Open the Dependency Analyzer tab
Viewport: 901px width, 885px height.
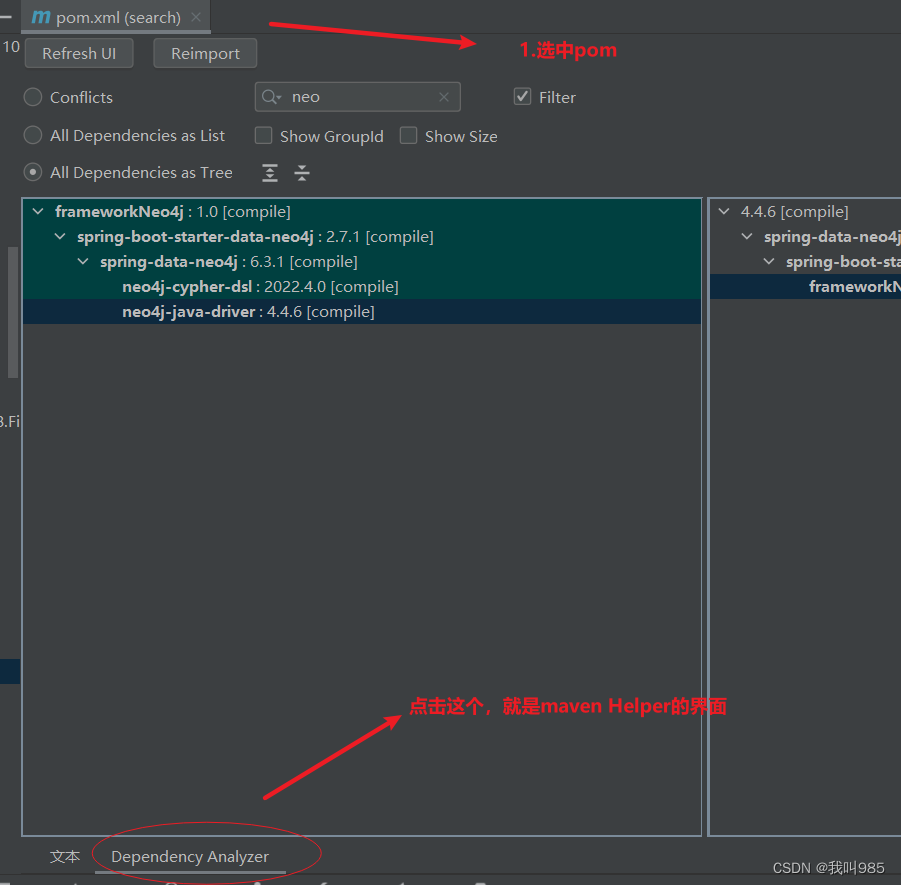pyautogui.click(x=189, y=856)
